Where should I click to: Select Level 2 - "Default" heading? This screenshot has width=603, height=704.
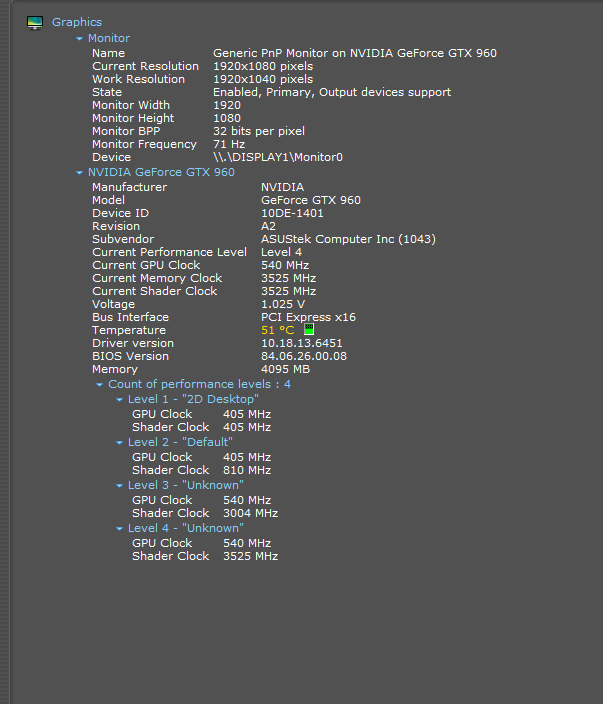tap(180, 442)
